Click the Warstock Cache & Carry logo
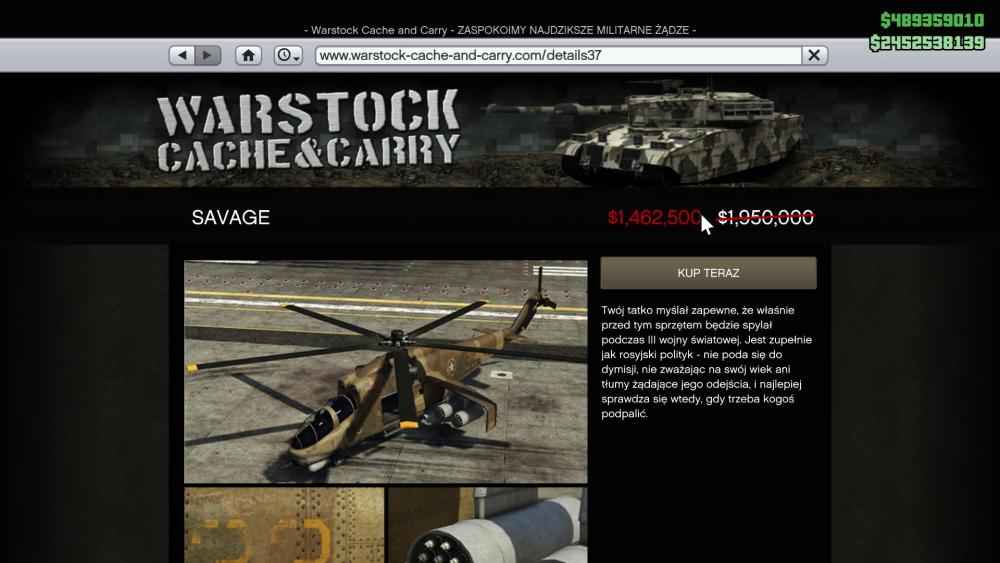The width and height of the screenshot is (1000, 563). 308,131
